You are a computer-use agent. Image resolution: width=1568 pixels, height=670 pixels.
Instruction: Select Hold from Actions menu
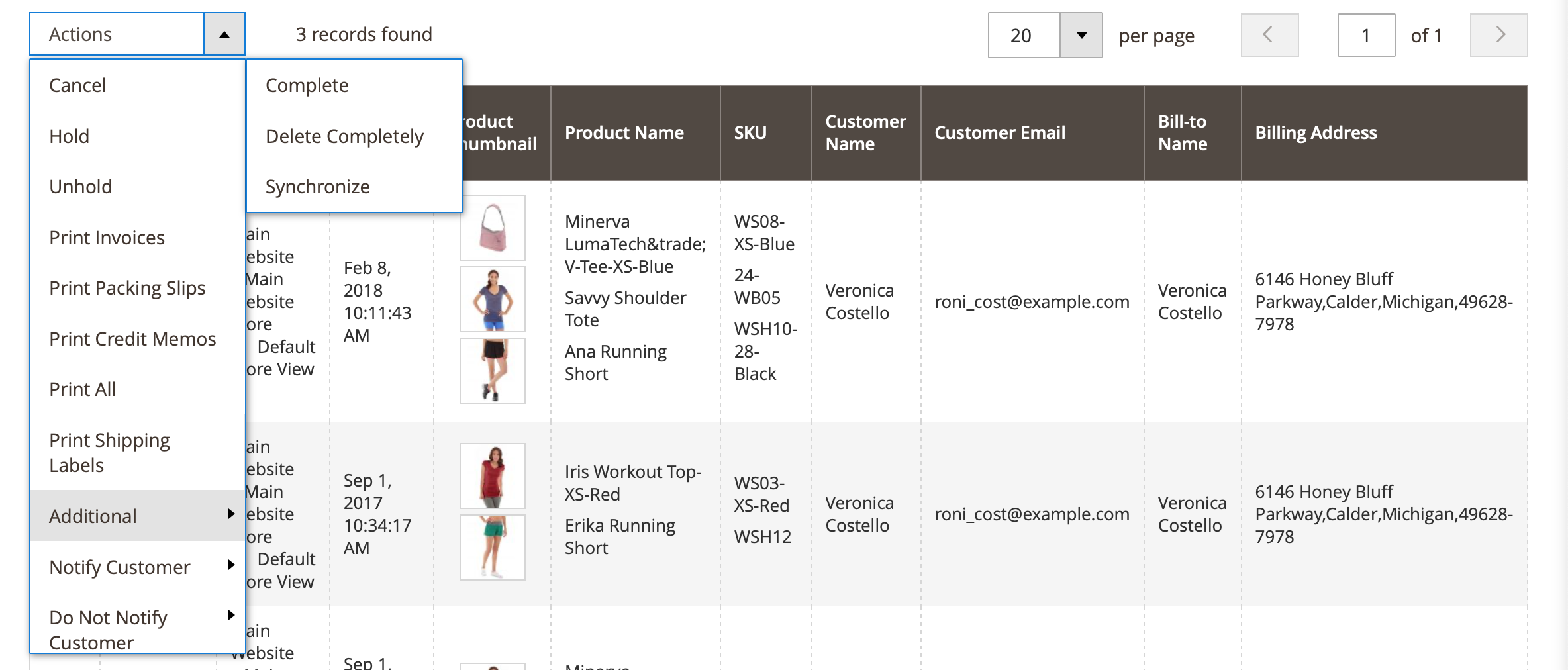[138, 136]
